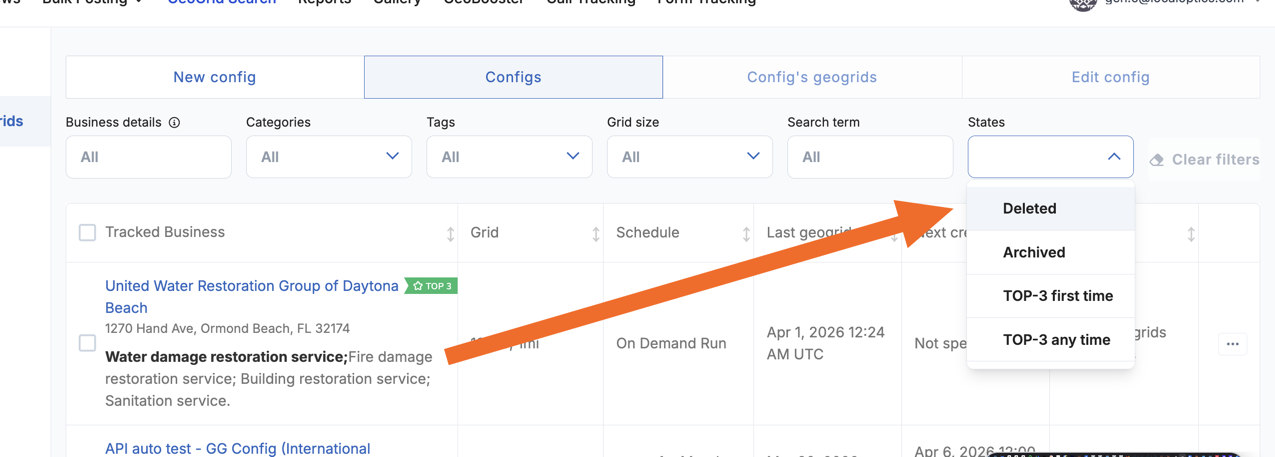
Task: Select Deleted from the States list
Action: pos(1030,209)
